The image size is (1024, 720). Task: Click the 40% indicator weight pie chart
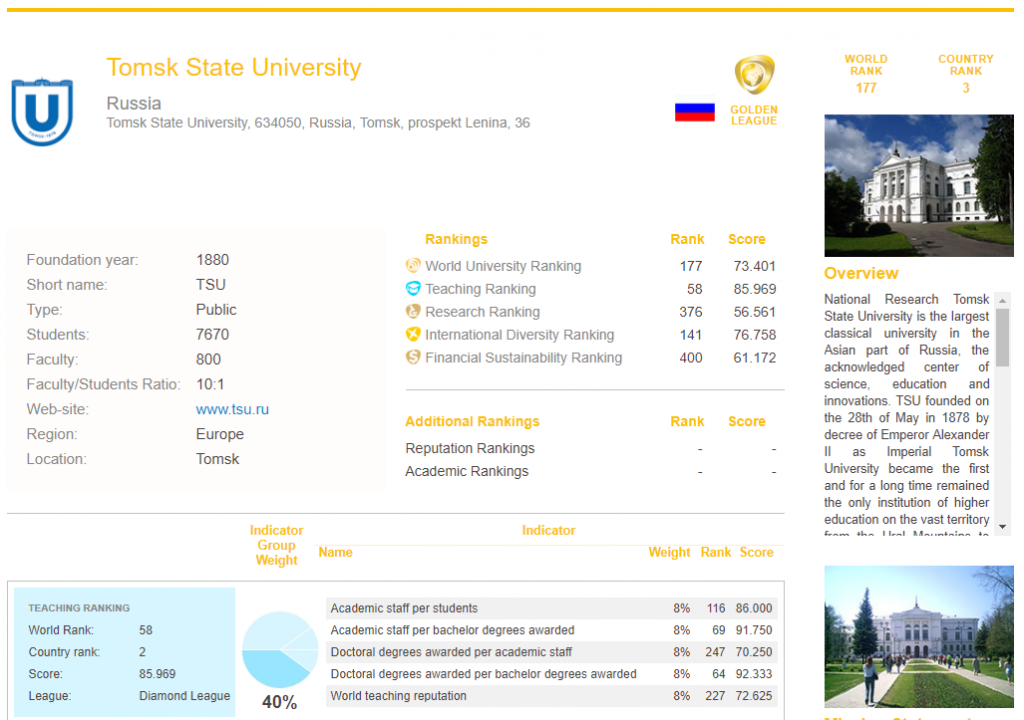coord(280,649)
